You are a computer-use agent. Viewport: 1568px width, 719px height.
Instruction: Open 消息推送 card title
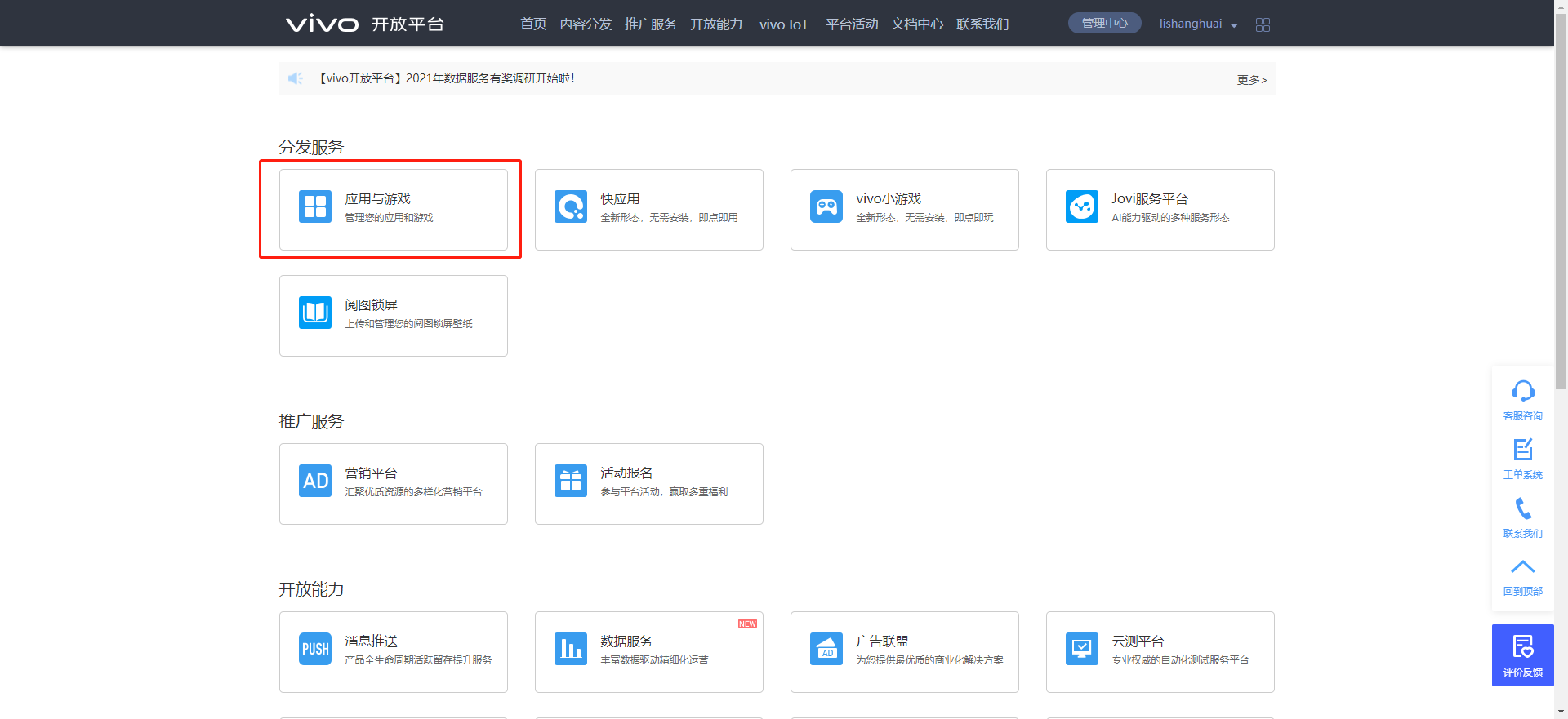click(x=371, y=641)
